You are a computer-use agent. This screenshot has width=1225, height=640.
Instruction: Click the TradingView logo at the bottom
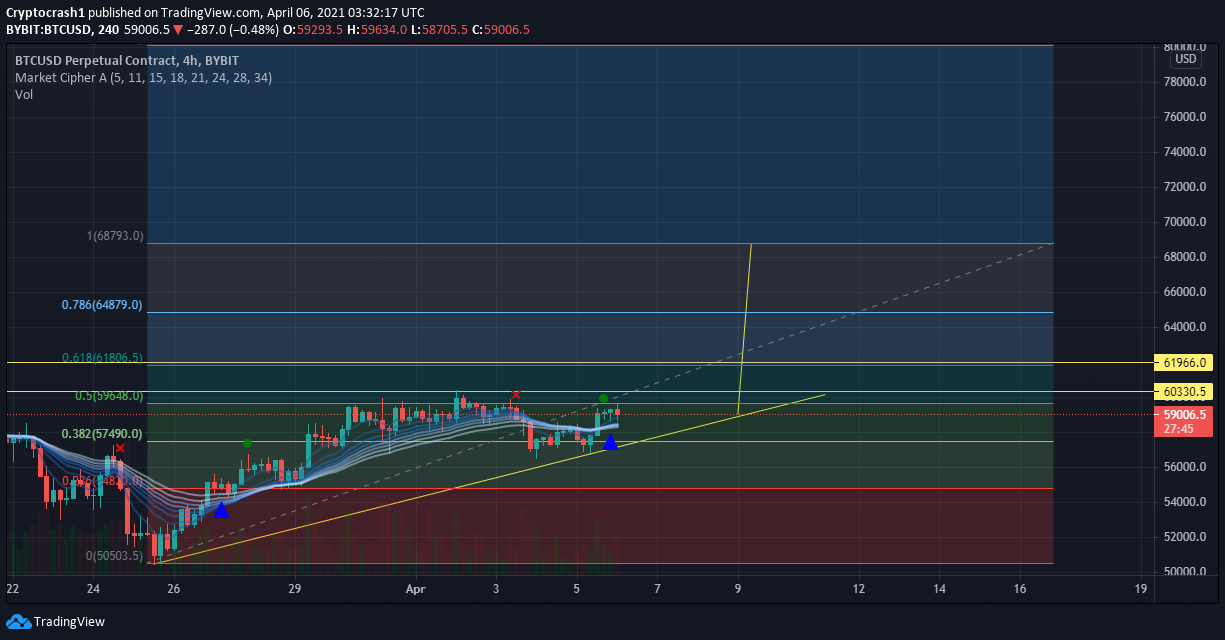(x=56, y=621)
